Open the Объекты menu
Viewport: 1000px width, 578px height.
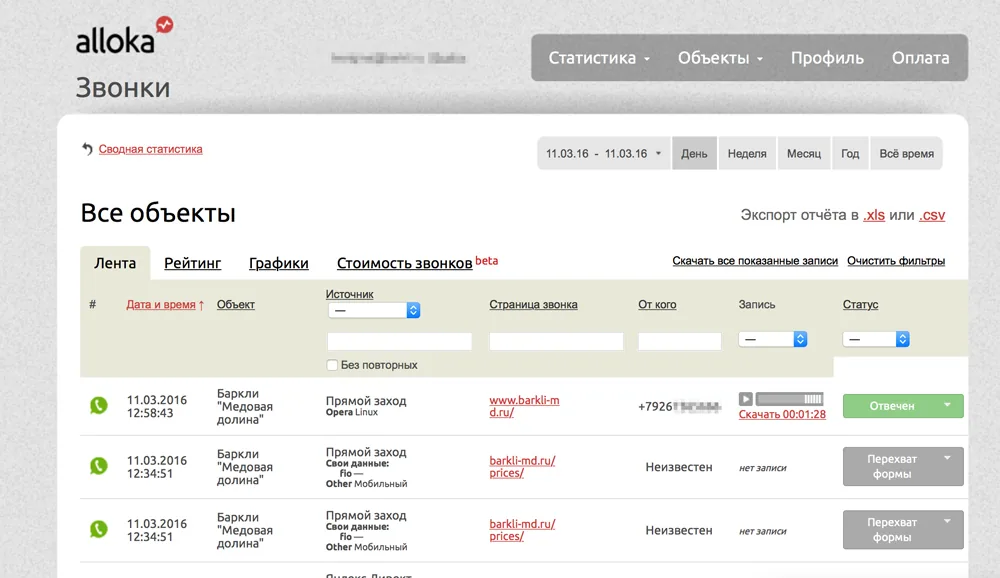tap(720, 58)
